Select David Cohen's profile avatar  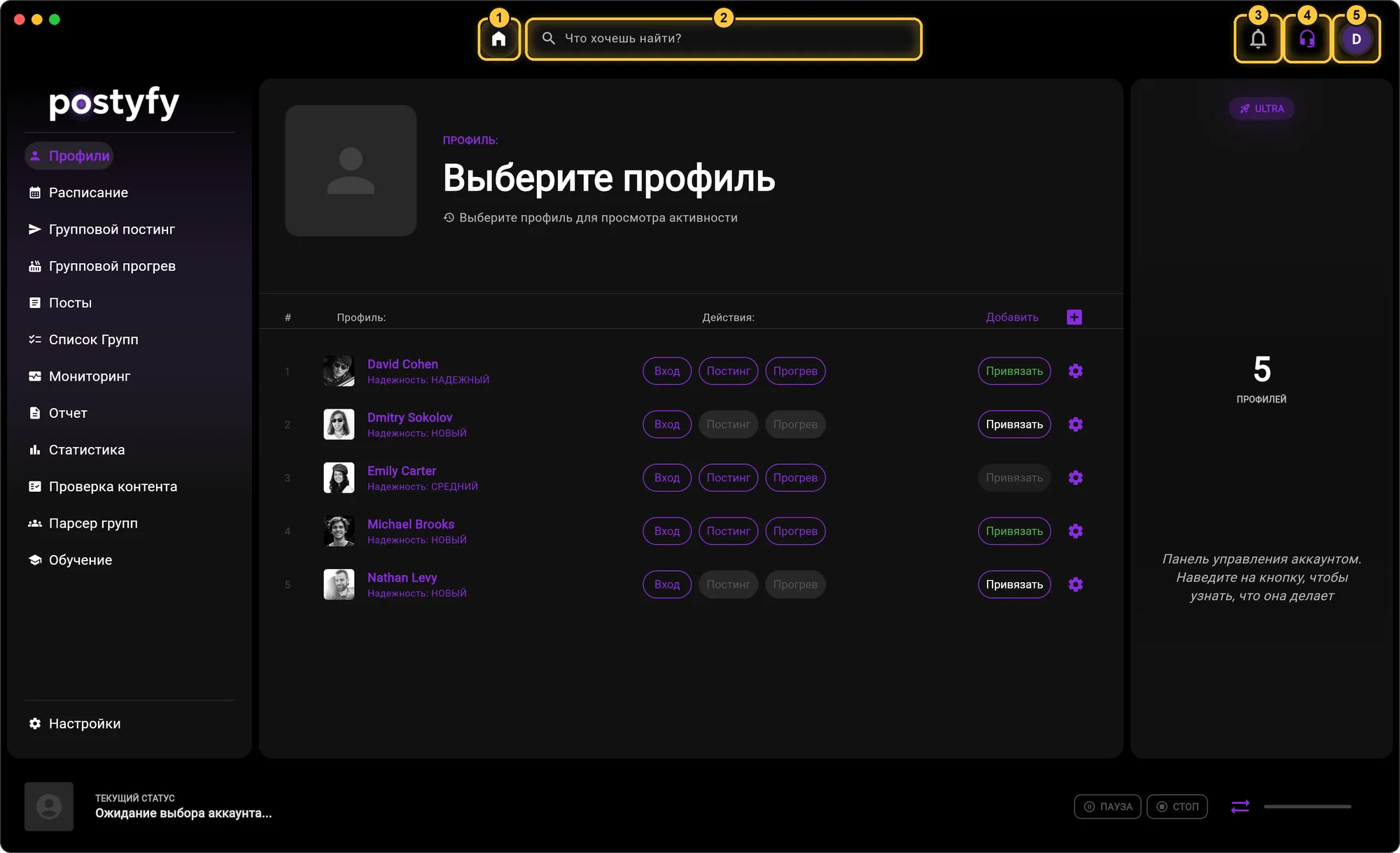pyautogui.click(x=339, y=371)
